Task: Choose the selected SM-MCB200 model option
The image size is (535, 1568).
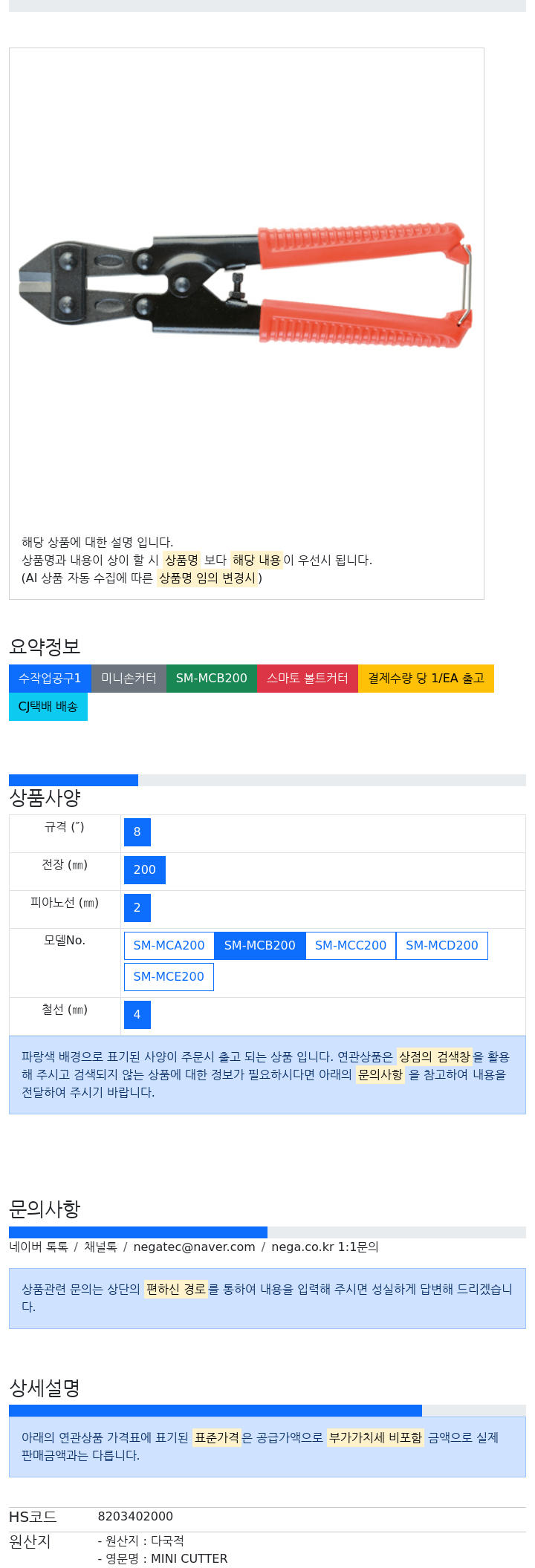Action: point(260,946)
